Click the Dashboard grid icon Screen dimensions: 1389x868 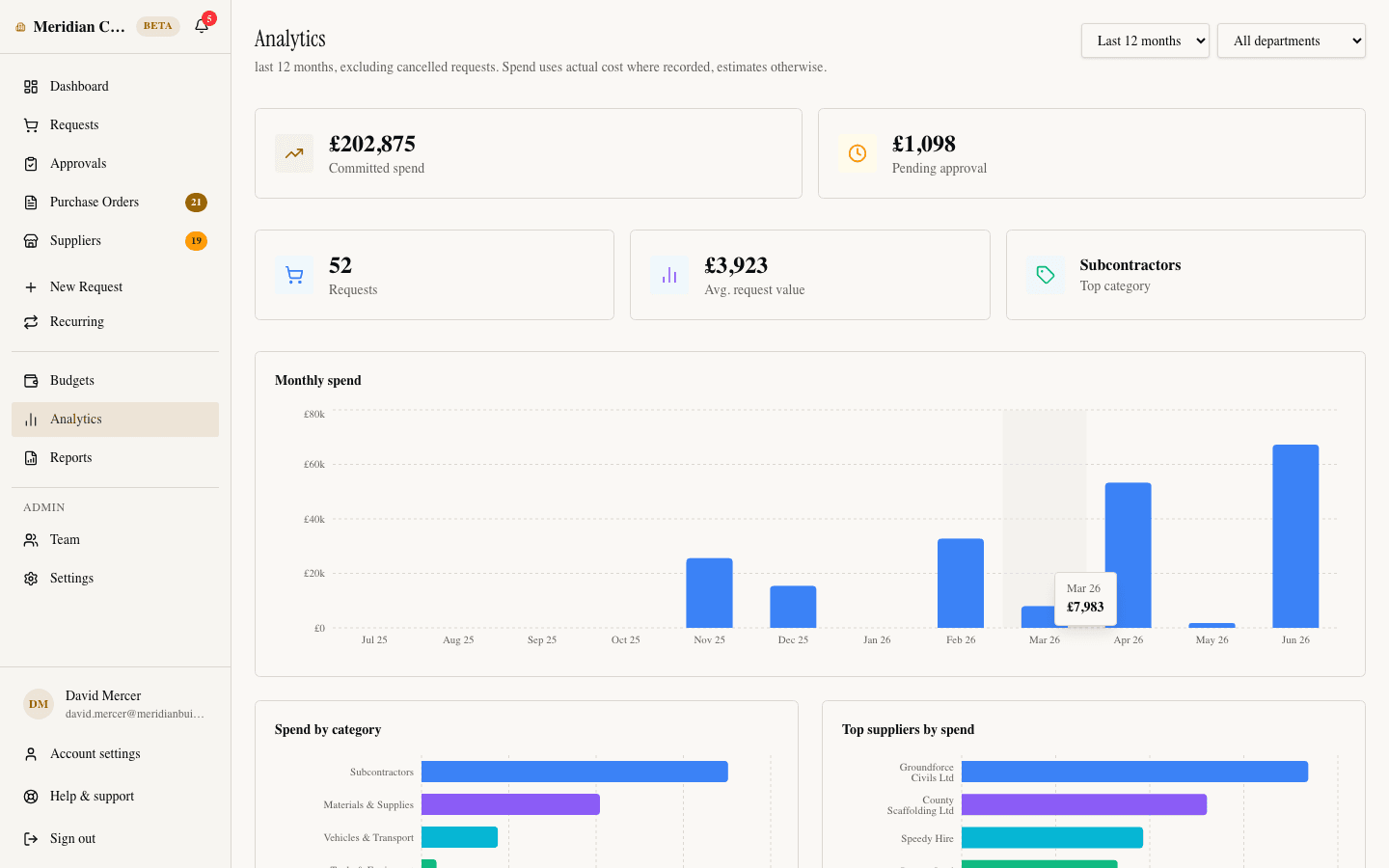[x=31, y=87]
